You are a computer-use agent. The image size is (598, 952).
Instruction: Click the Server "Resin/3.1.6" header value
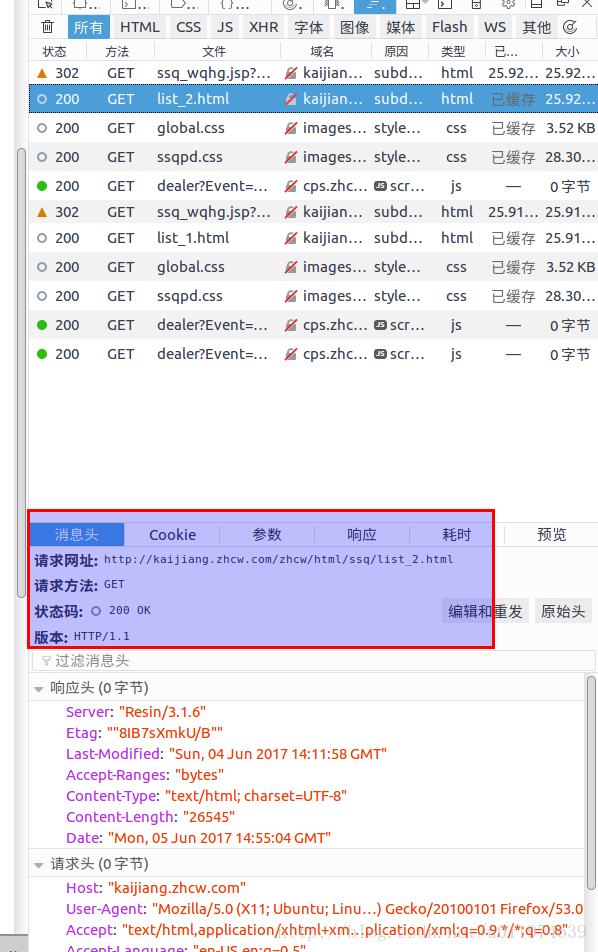tap(162, 712)
